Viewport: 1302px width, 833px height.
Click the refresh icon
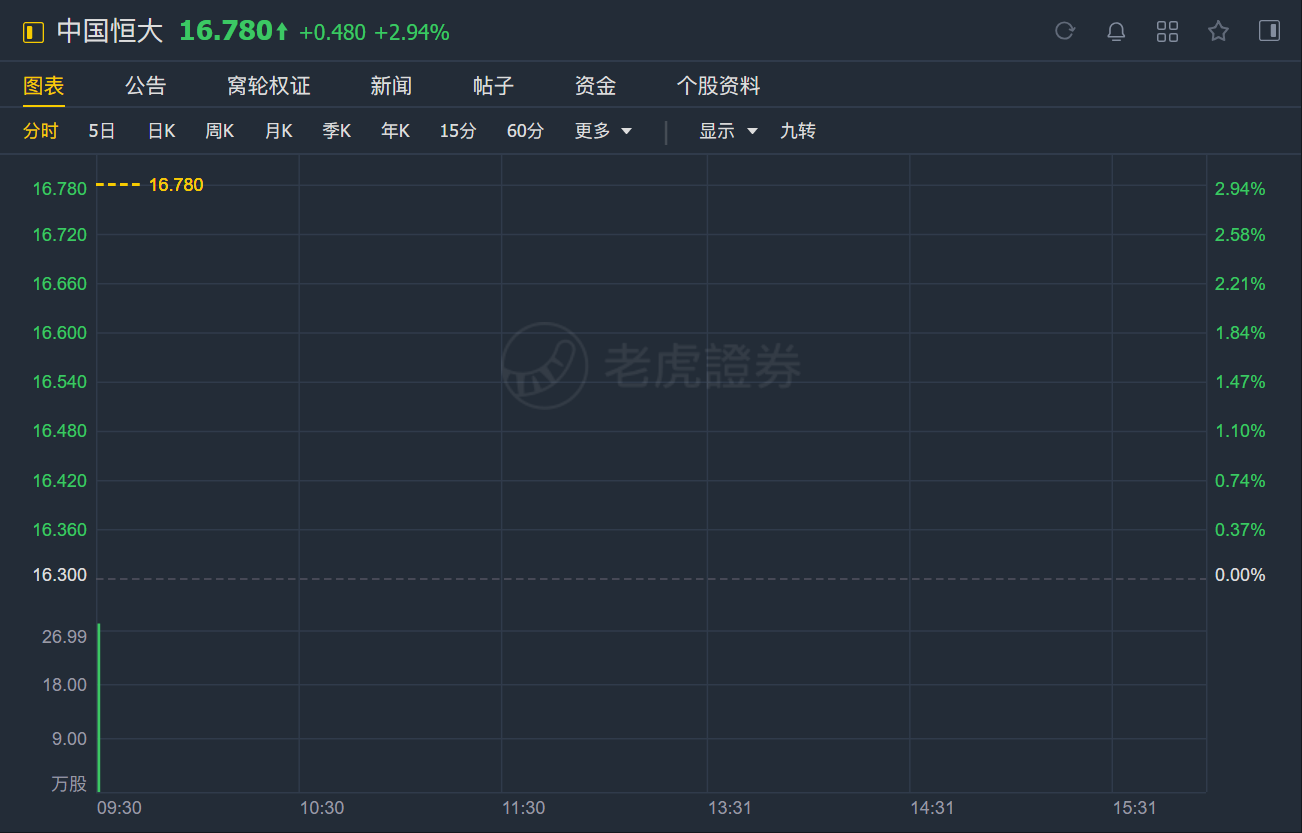[x=1065, y=31]
